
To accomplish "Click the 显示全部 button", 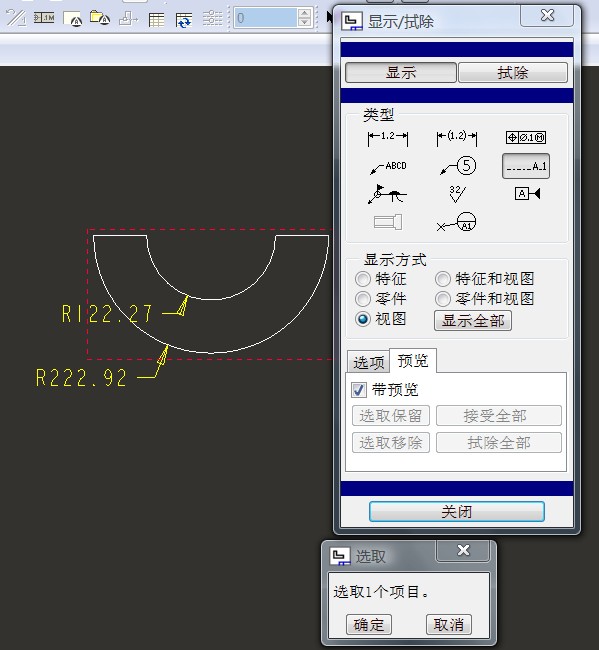I will (x=473, y=320).
